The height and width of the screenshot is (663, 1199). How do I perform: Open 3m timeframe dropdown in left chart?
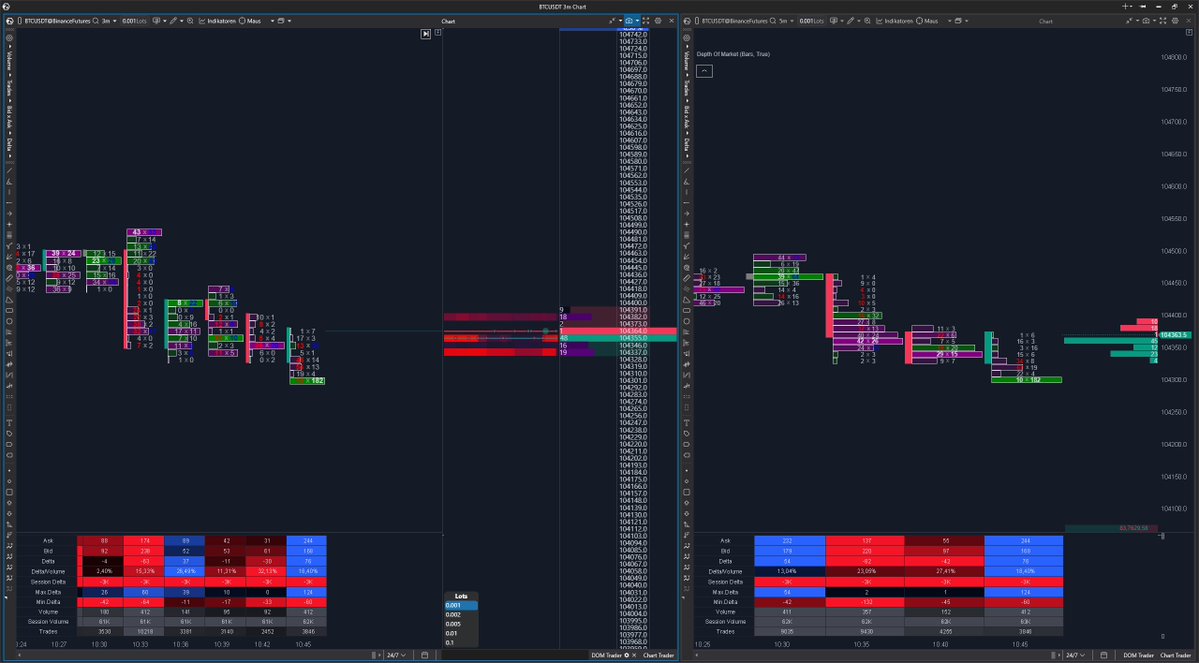coord(108,21)
